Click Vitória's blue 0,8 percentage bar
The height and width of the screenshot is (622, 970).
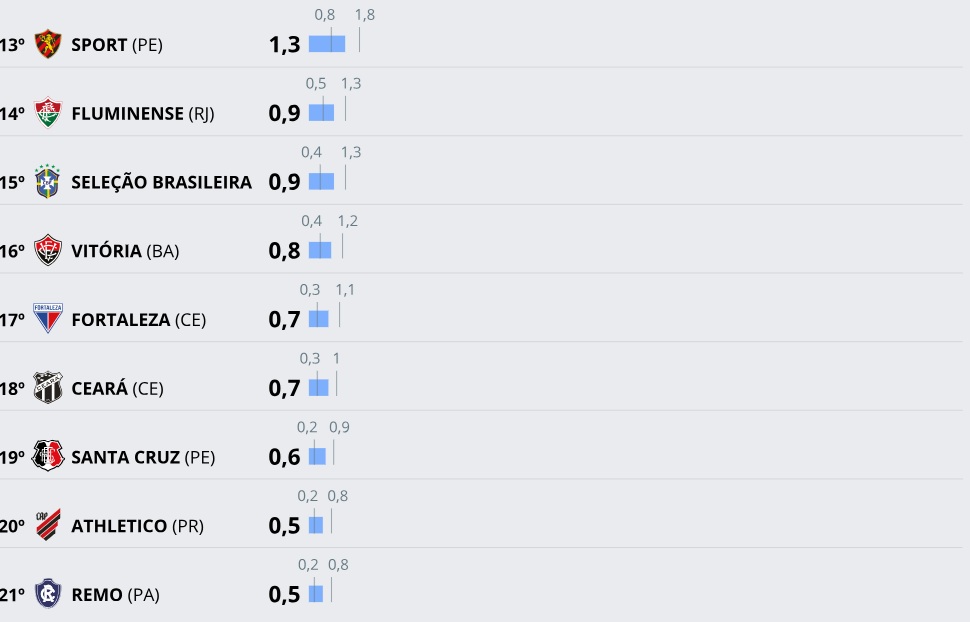click(x=320, y=250)
